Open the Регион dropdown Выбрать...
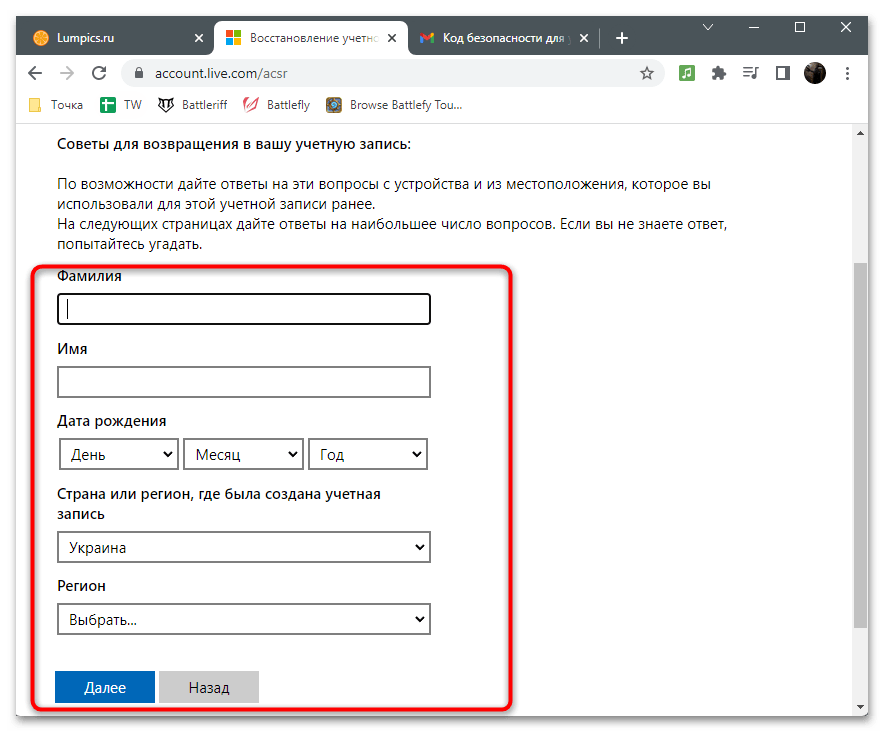The image size is (884, 732). (x=244, y=619)
